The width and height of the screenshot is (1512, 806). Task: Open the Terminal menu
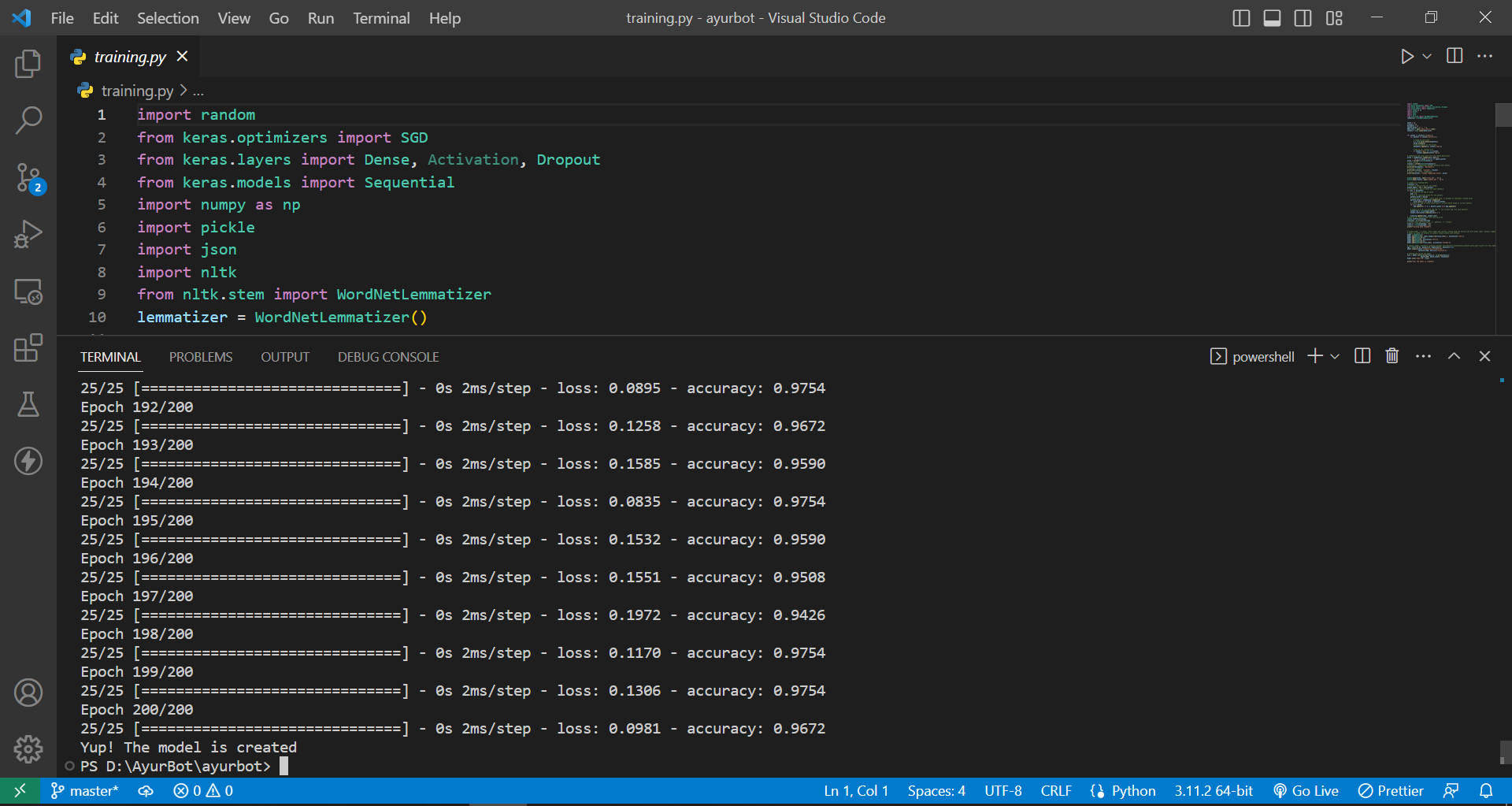click(x=381, y=18)
